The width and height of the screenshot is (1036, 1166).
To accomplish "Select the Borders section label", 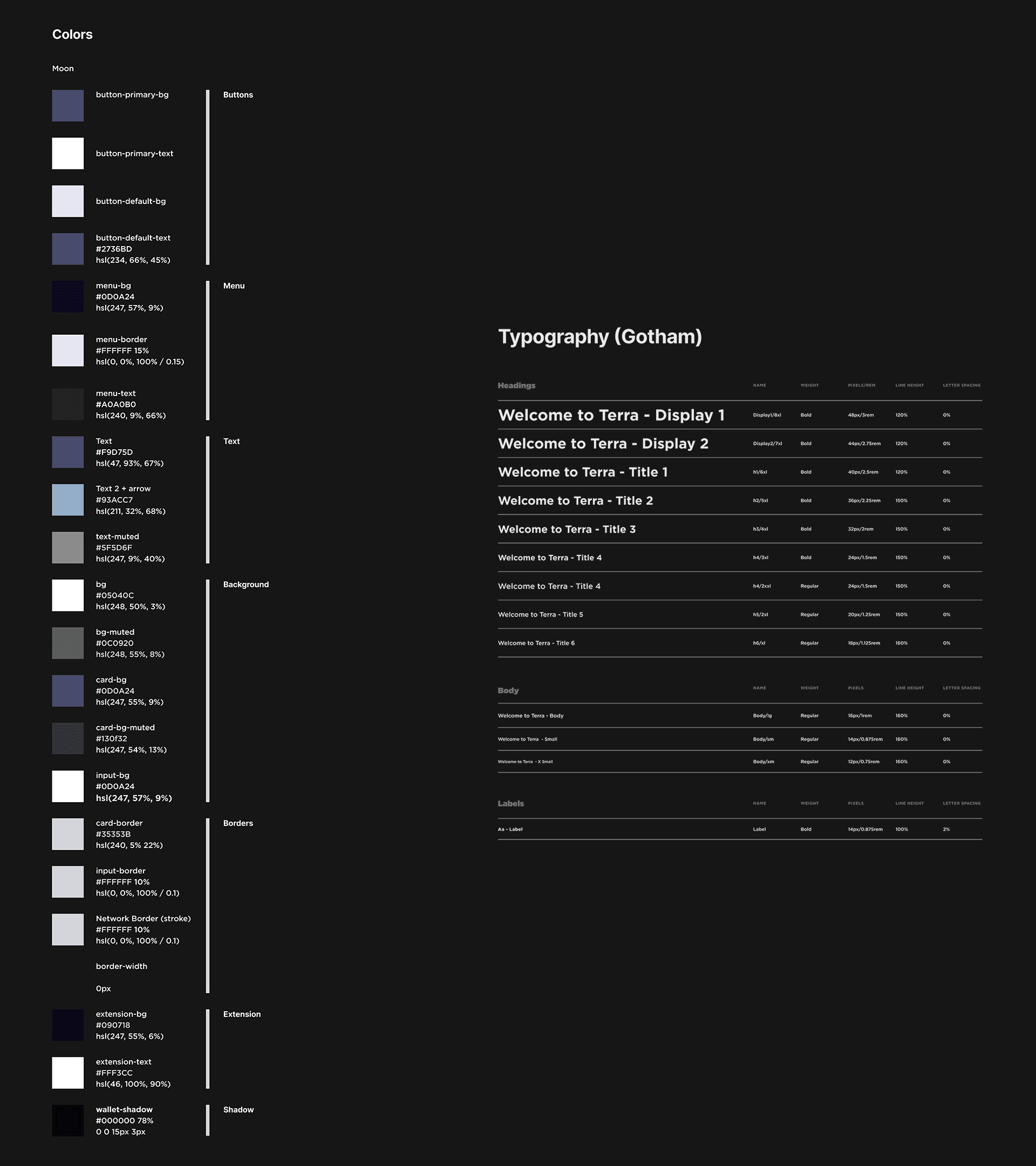I will point(238,823).
